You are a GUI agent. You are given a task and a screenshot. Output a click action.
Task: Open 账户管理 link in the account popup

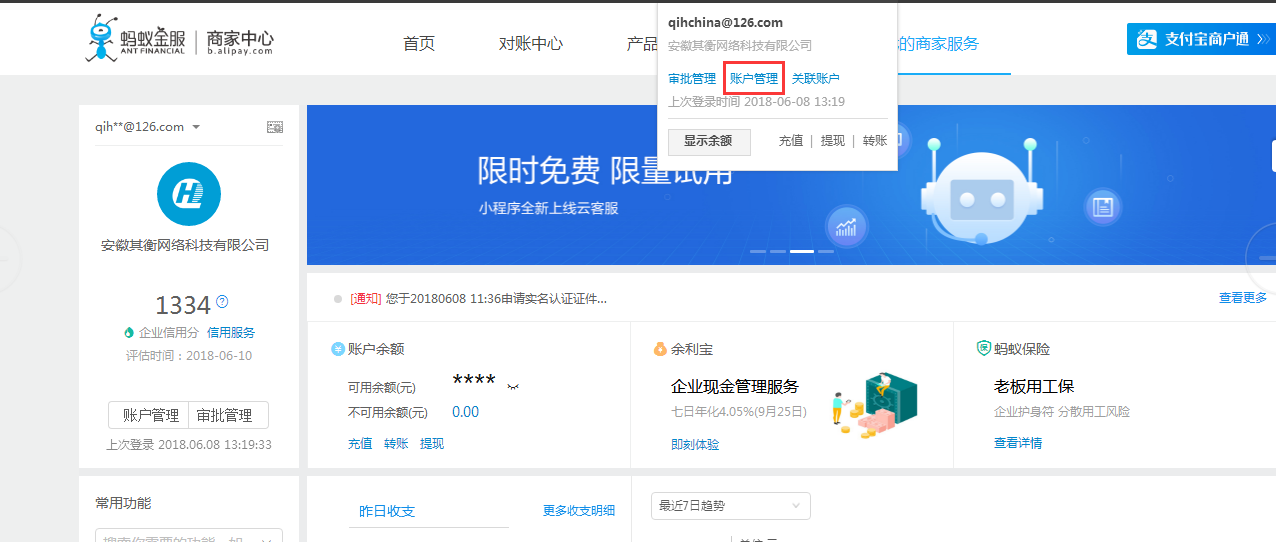pos(754,78)
